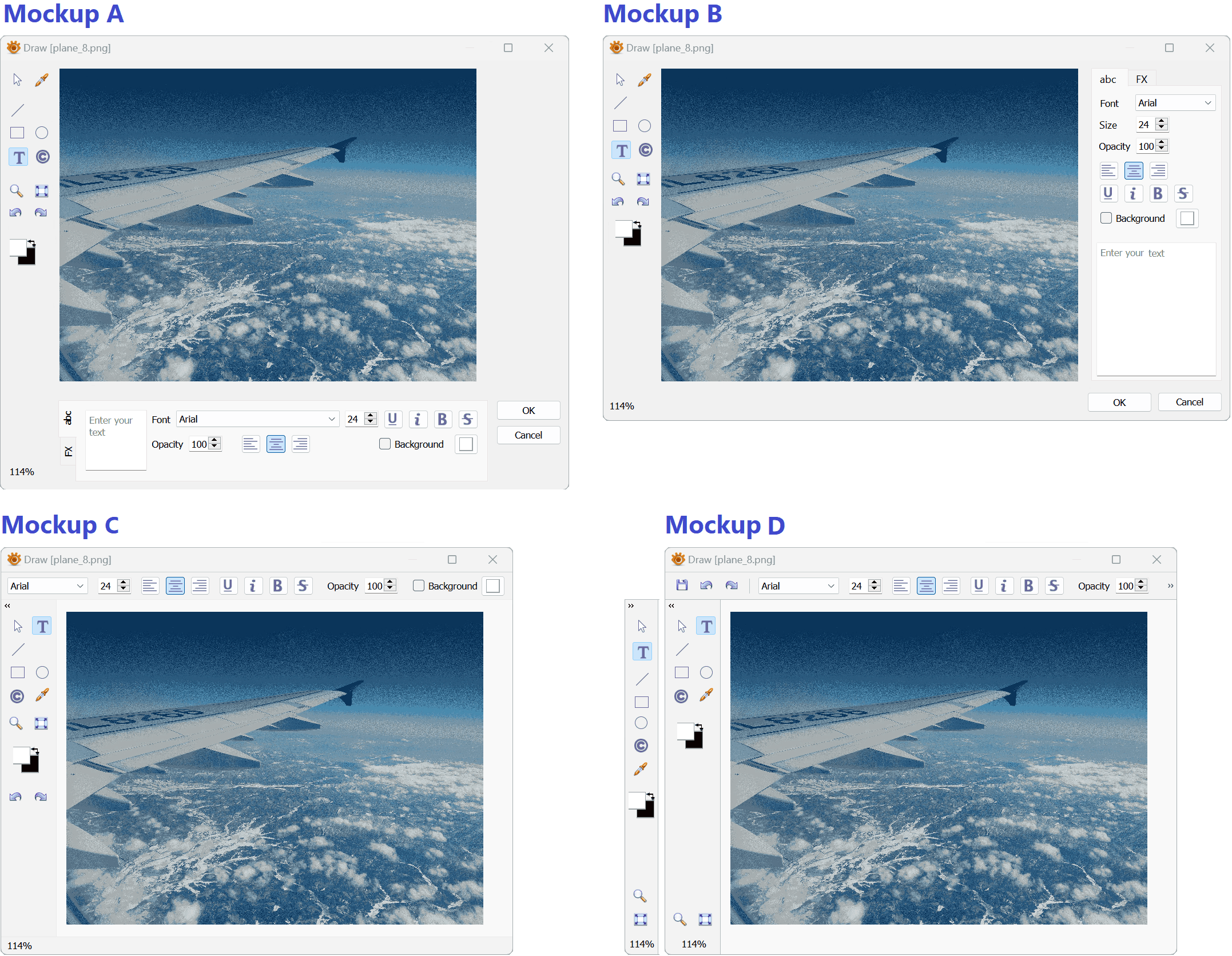Screen dimensions: 1232x956
Task: Select the line tool in Mockup B
Action: (620, 103)
